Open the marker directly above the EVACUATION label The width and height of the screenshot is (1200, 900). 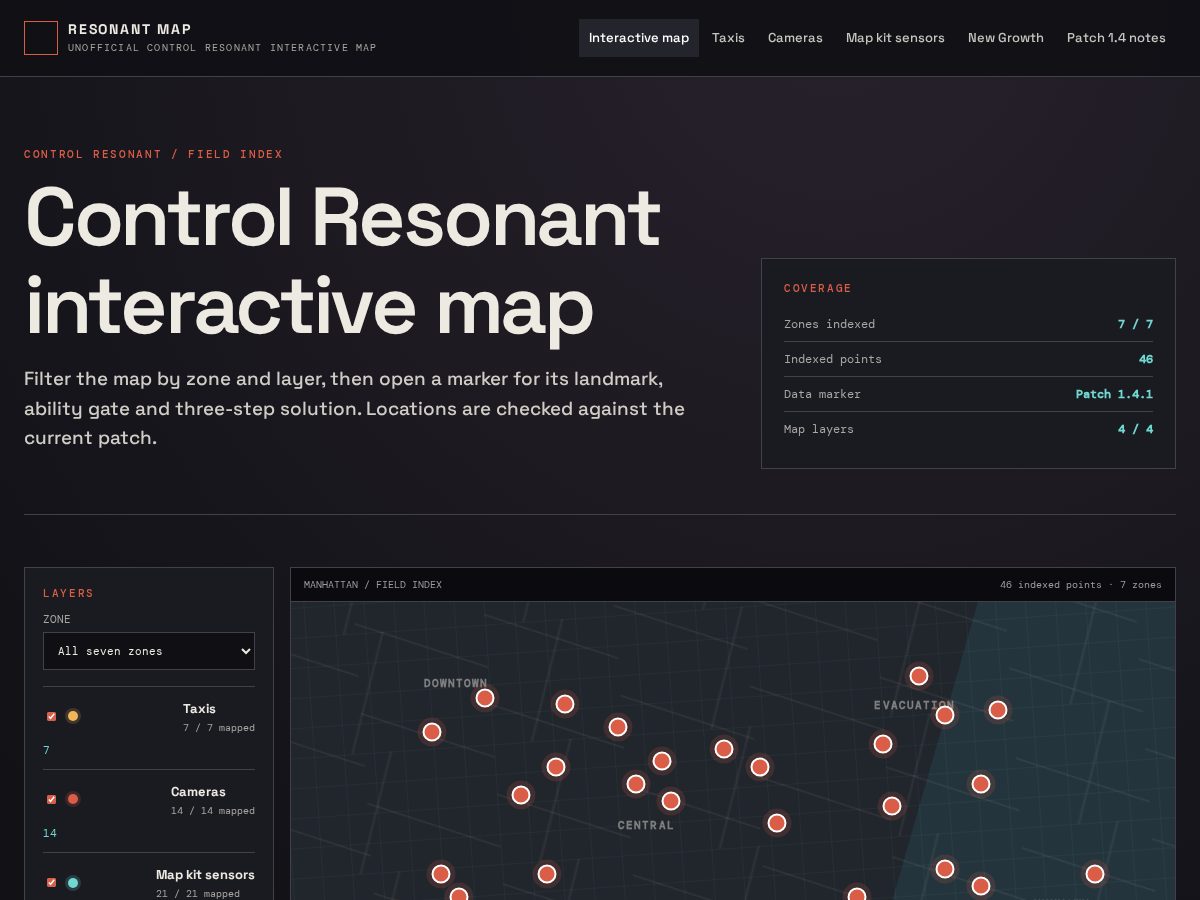pos(919,676)
